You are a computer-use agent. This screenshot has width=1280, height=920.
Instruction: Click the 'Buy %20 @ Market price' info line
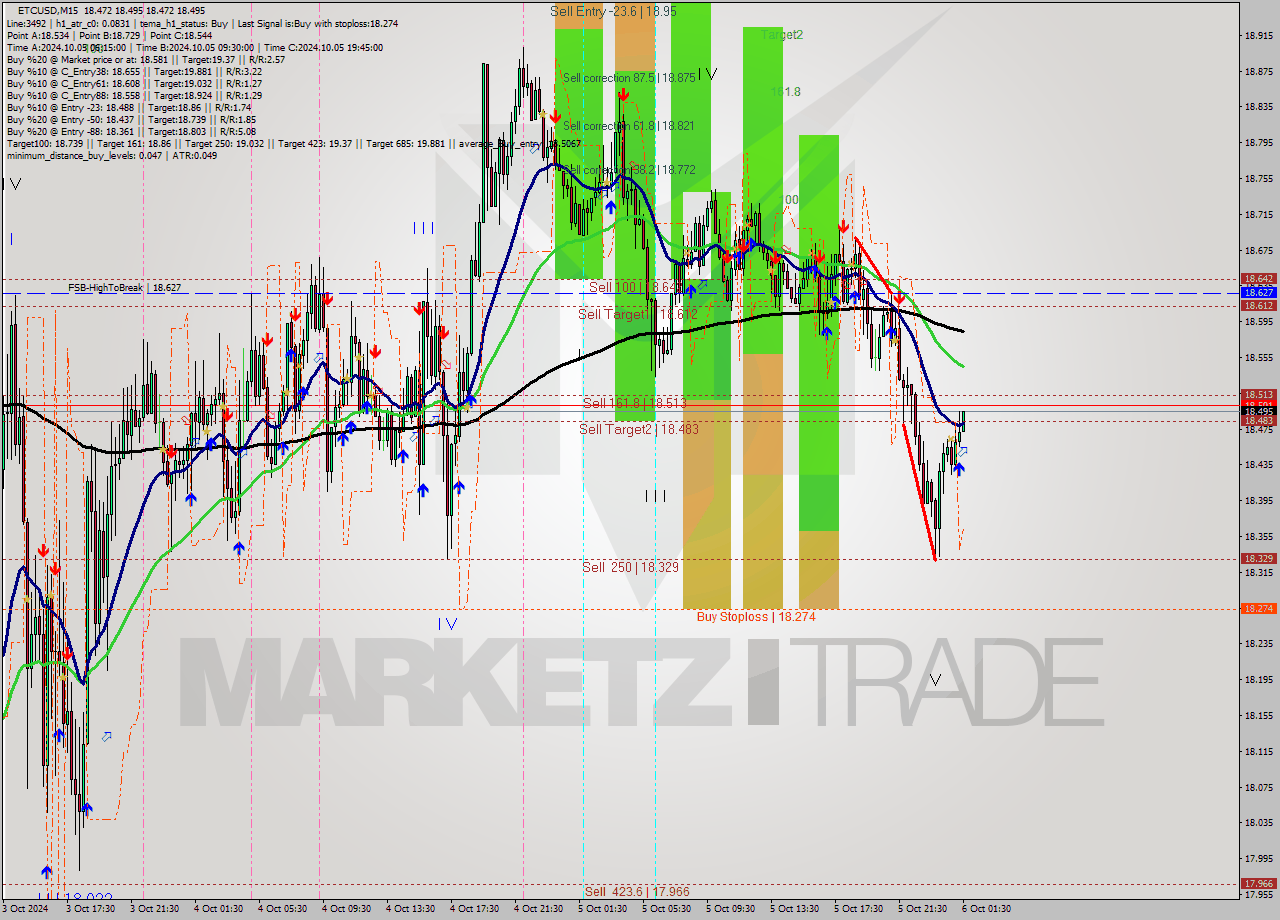[x=145, y=59]
